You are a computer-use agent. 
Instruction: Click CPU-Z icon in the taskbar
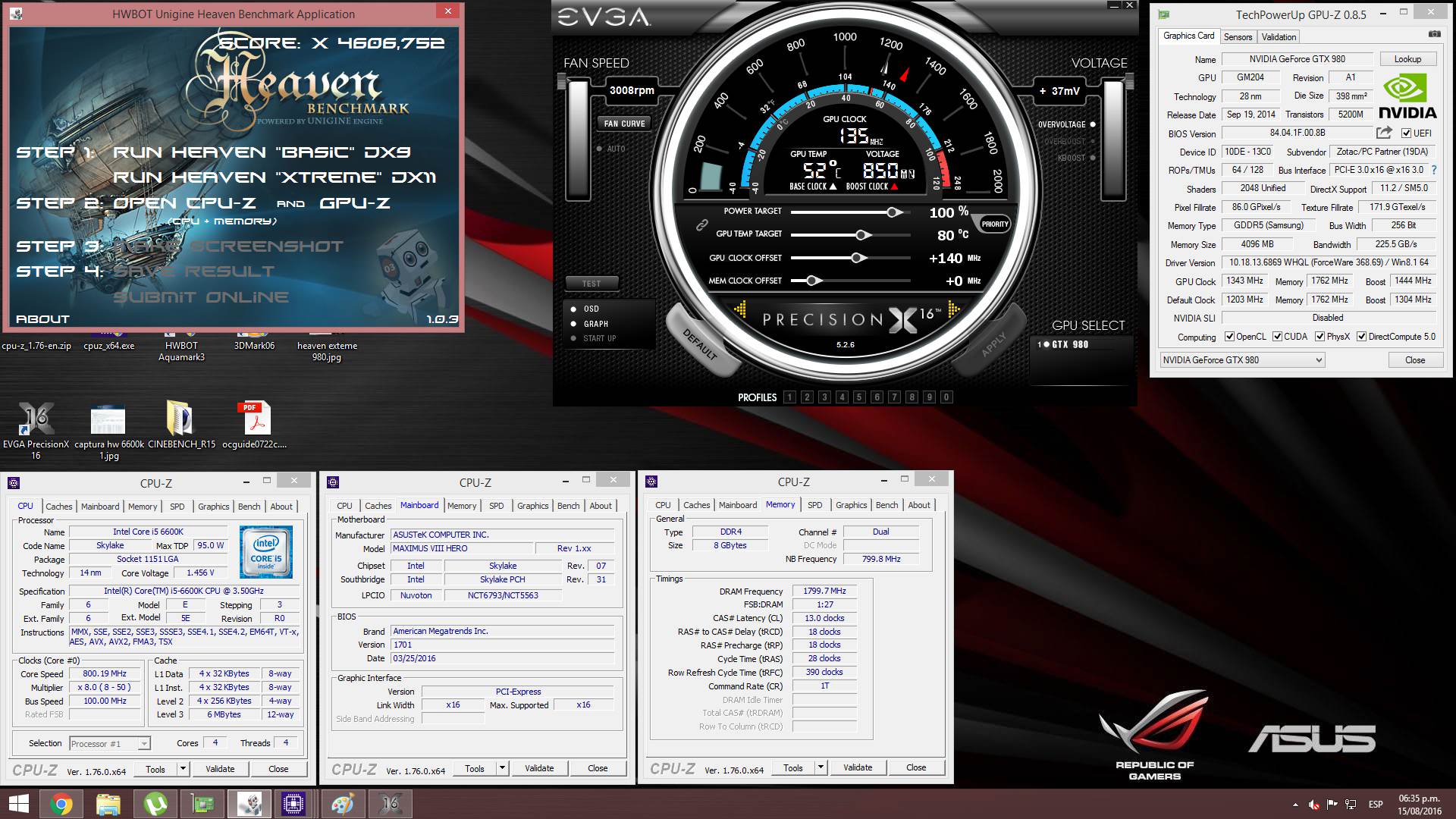coord(293,804)
